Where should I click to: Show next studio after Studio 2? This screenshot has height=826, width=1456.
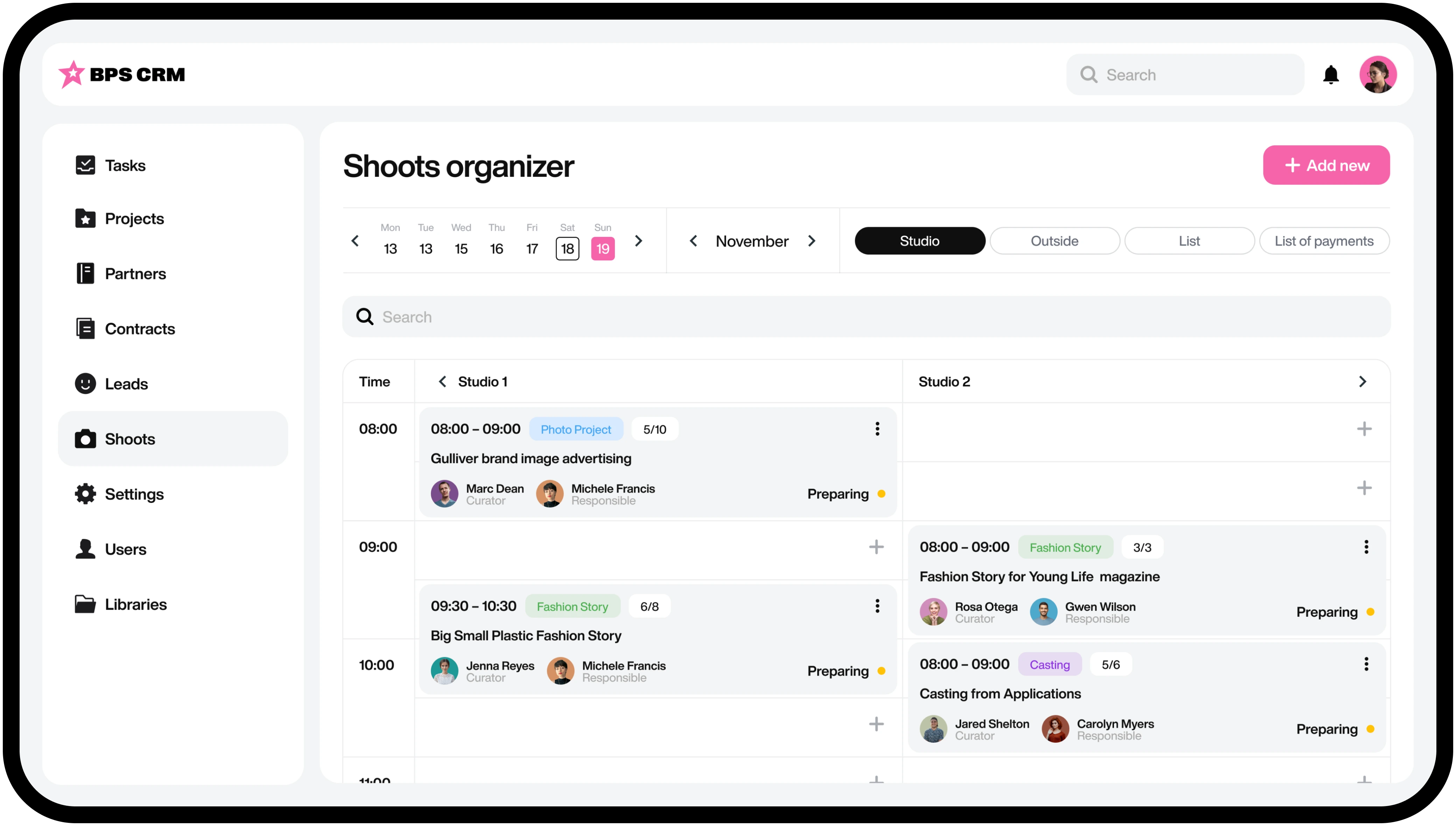(1363, 381)
